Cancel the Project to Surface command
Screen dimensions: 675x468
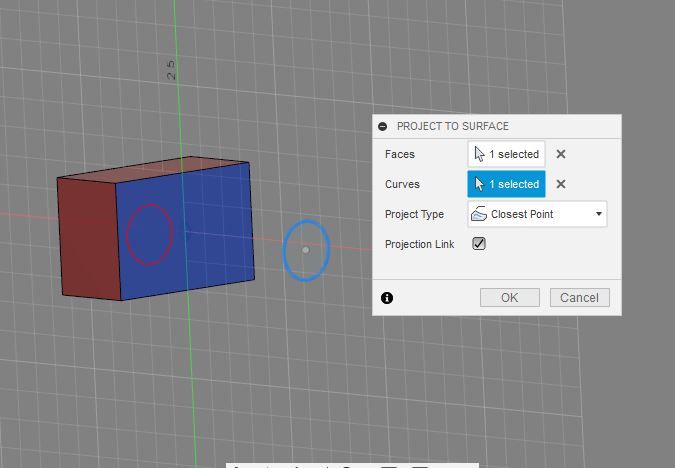[579, 298]
